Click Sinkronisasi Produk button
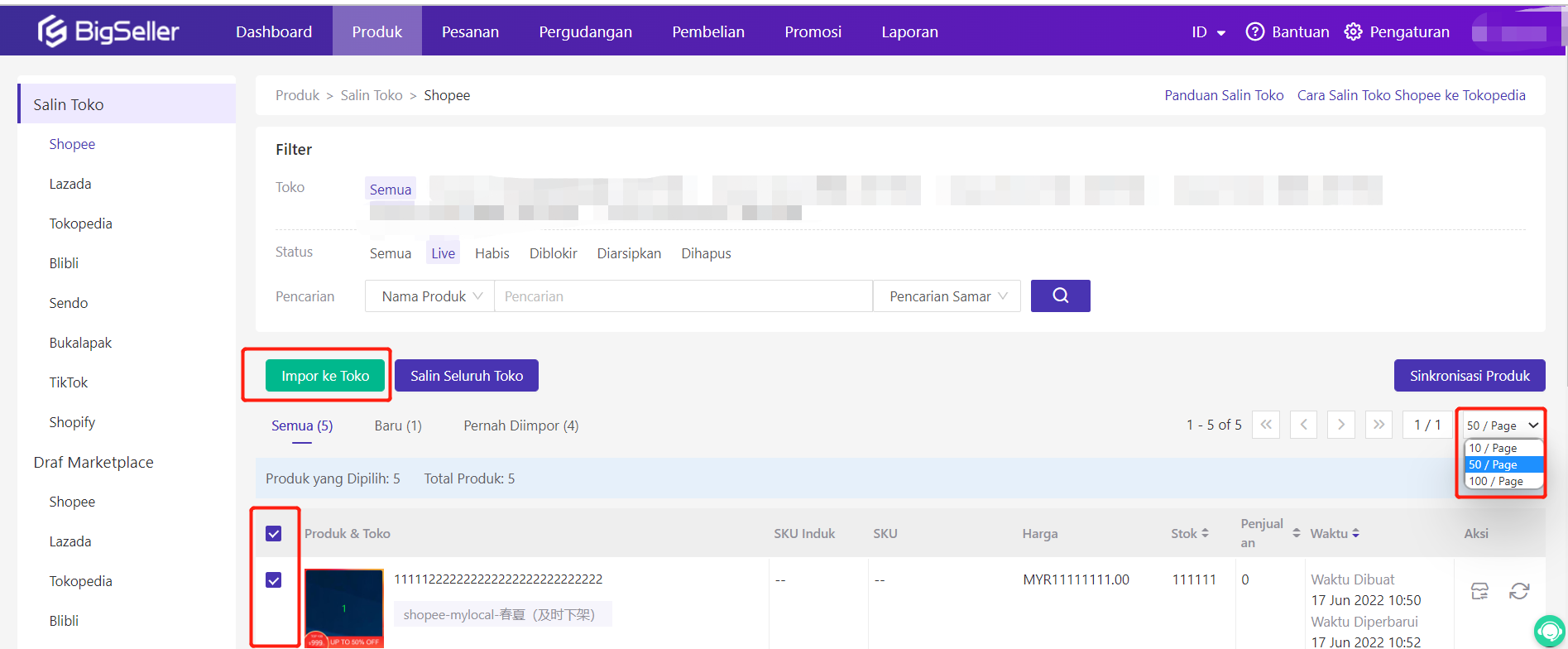The image size is (1568, 649). coord(1470,375)
